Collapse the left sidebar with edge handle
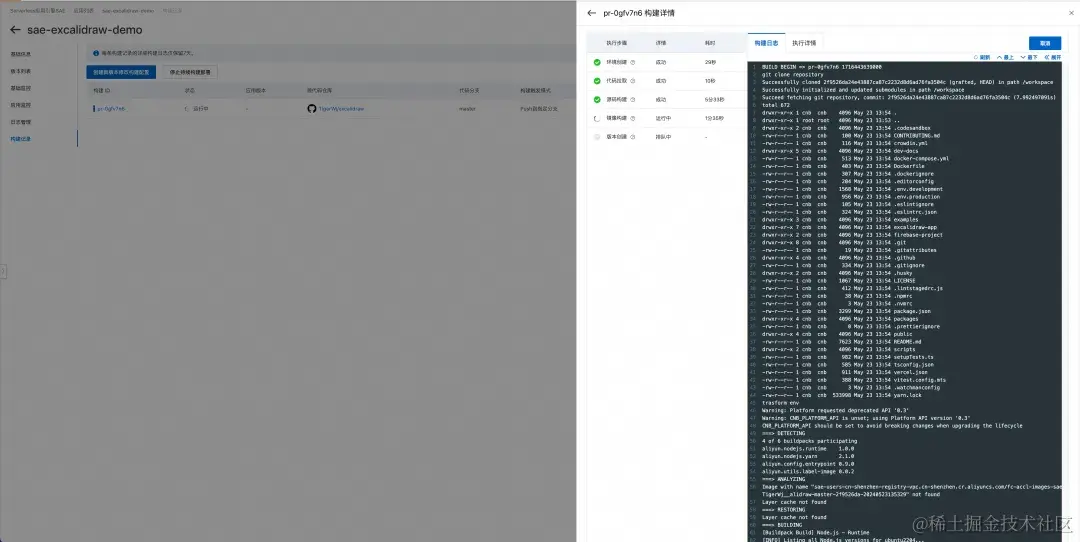The image size is (1080, 542). click(3, 271)
